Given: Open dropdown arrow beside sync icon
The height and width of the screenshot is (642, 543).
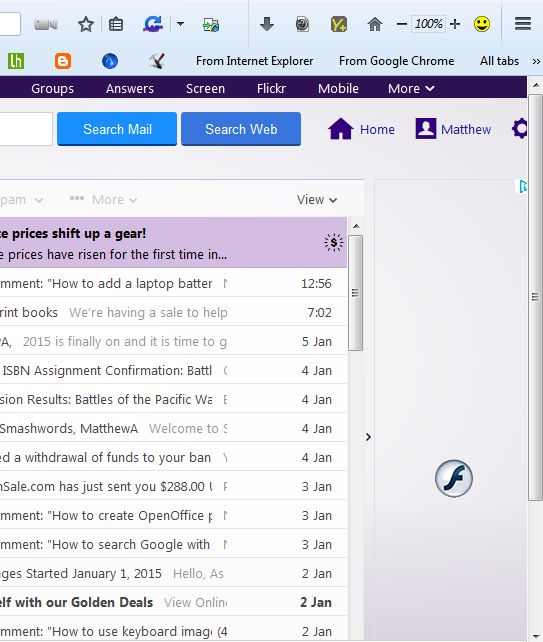Looking at the screenshot, I should [x=180, y=24].
